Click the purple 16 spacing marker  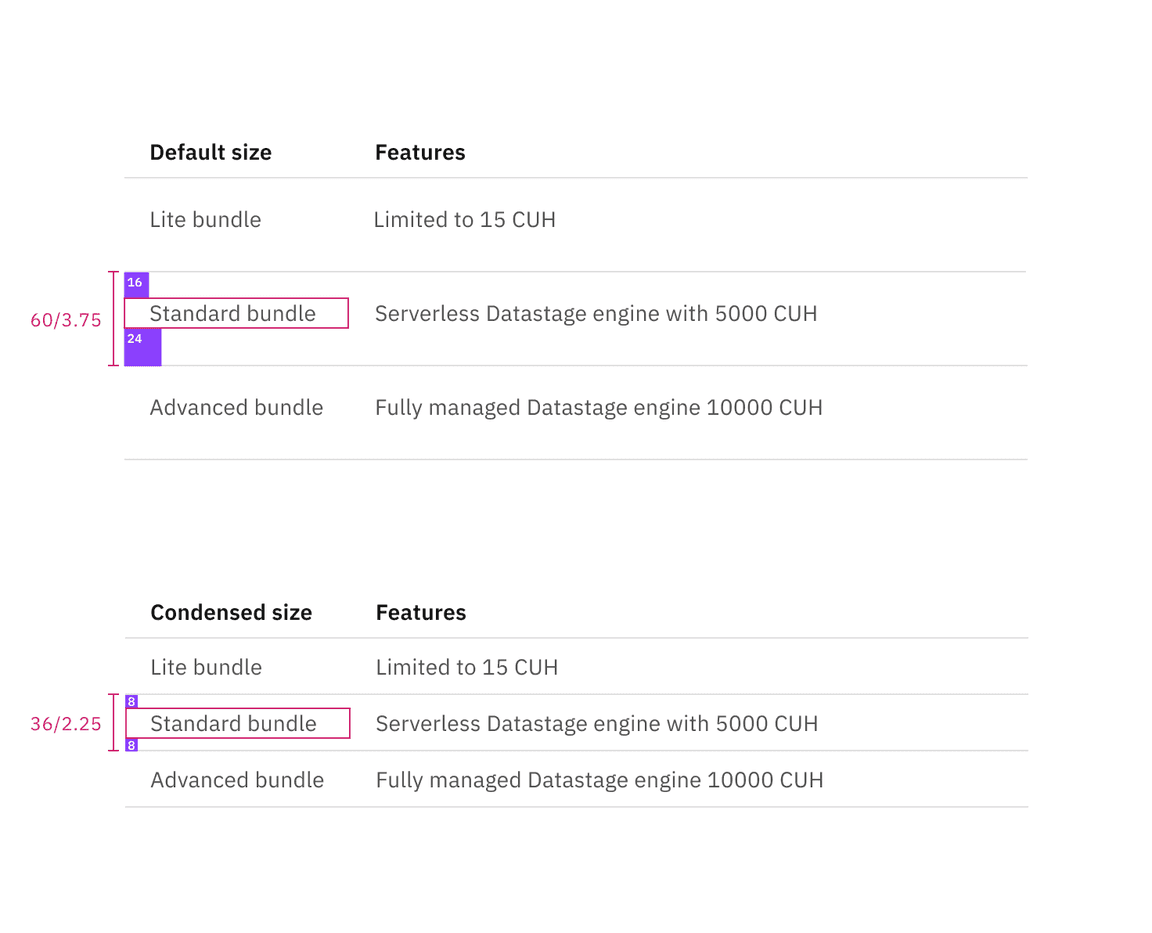pyautogui.click(x=136, y=284)
